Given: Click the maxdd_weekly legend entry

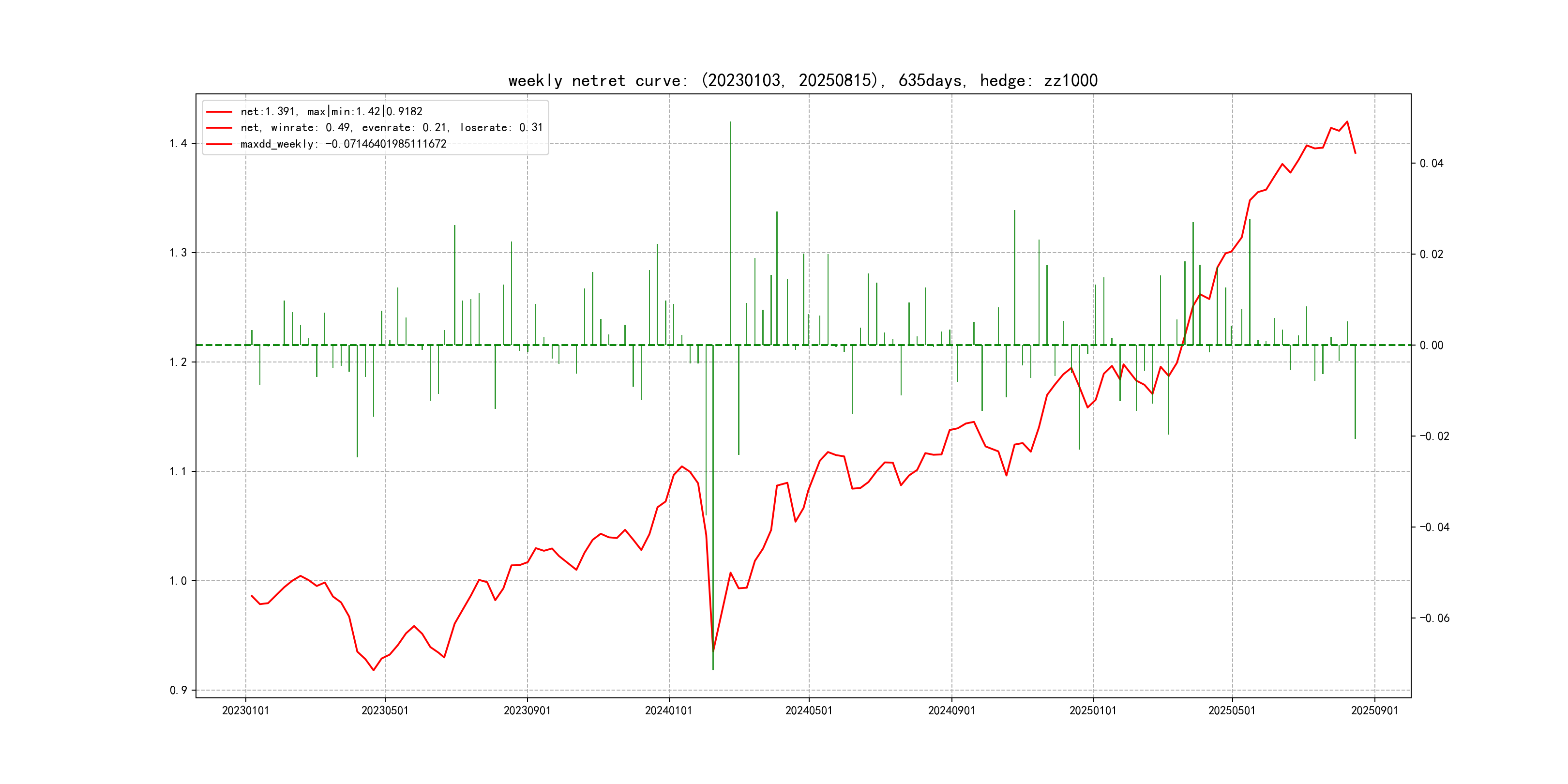Looking at the screenshot, I should [x=343, y=144].
